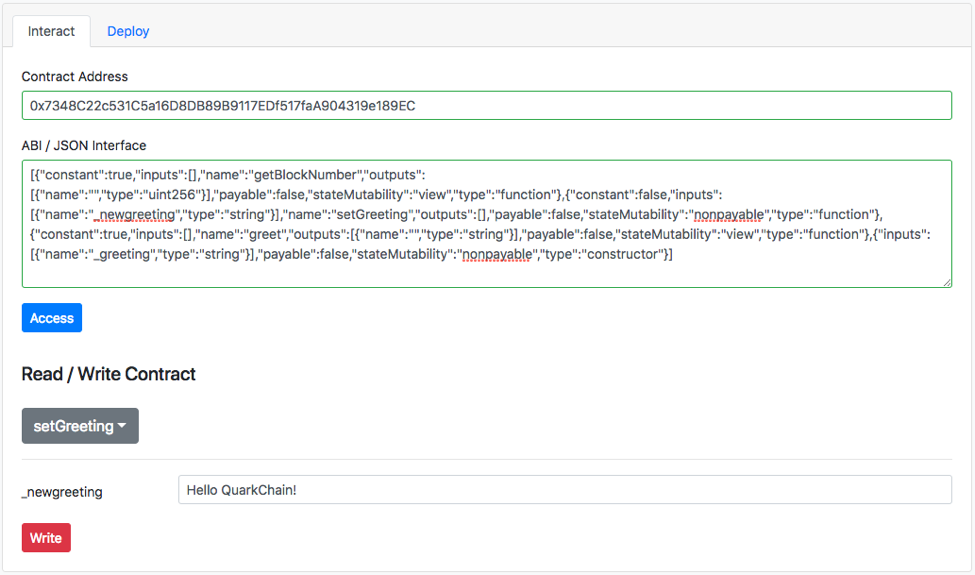
Task: Click the _newgreeting parameter label
Action: click(62, 491)
